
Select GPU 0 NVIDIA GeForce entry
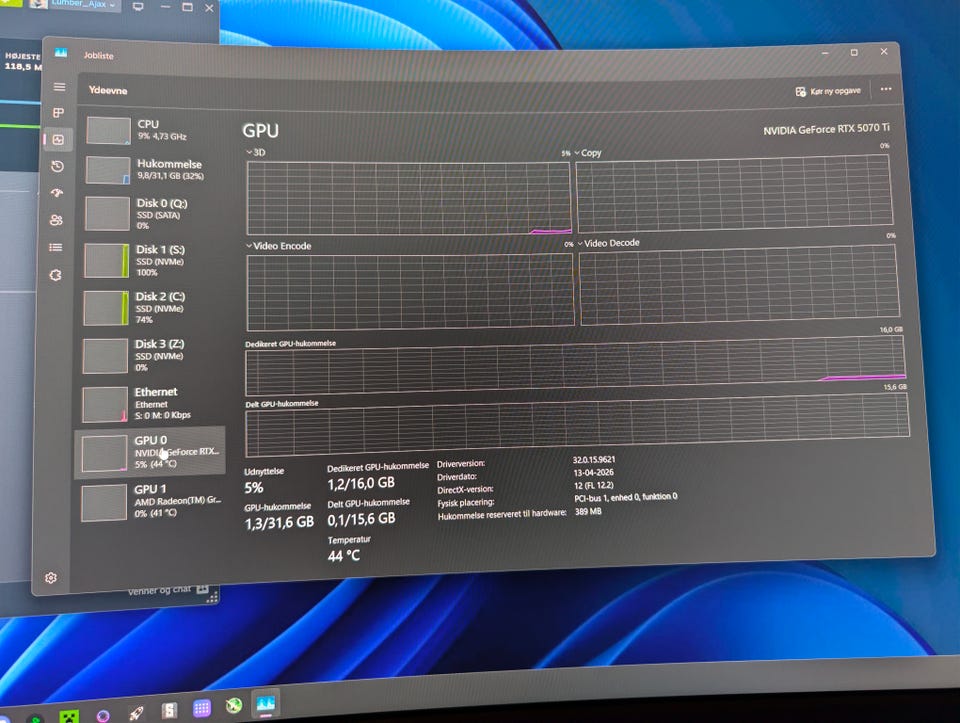(x=150, y=452)
